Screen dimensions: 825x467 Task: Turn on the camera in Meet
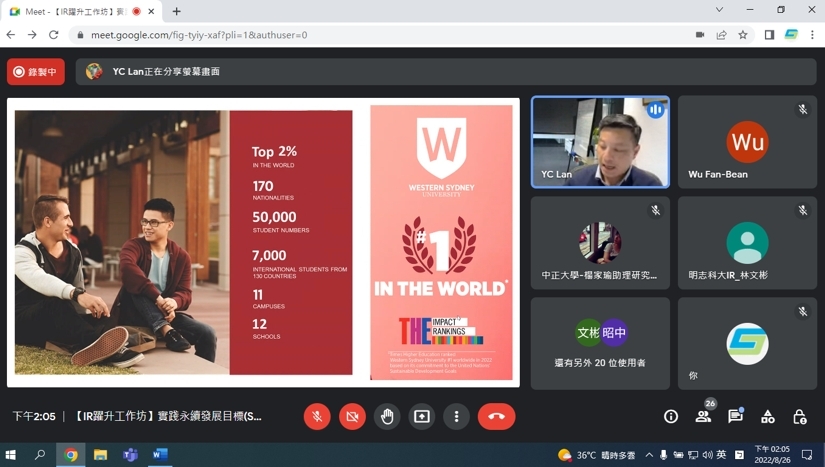point(352,417)
